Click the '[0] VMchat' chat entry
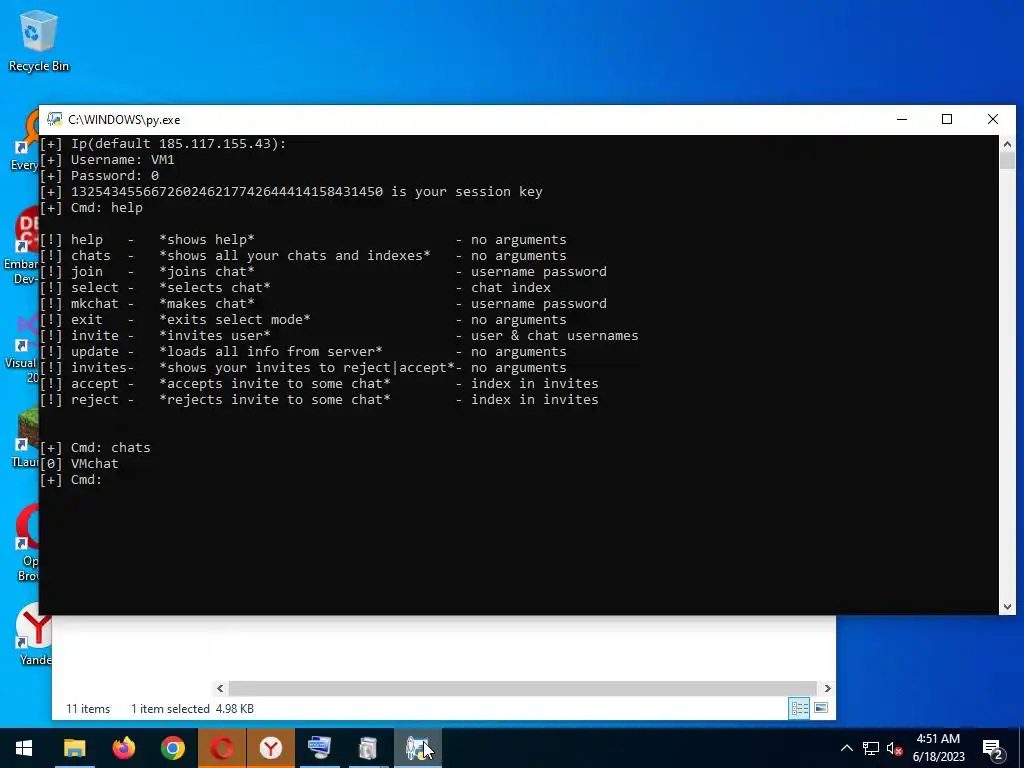1024x768 pixels. [x=79, y=464]
